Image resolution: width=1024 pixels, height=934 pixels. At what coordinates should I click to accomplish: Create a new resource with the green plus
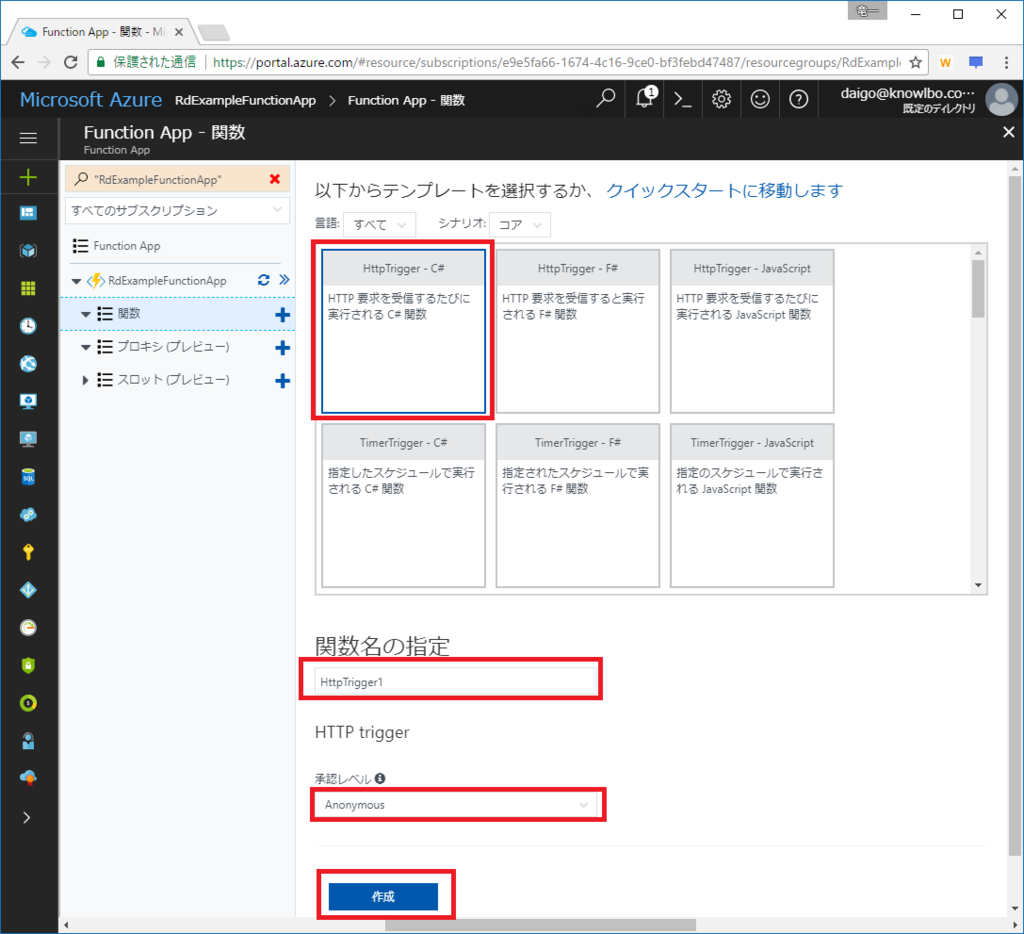(x=29, y=176)
